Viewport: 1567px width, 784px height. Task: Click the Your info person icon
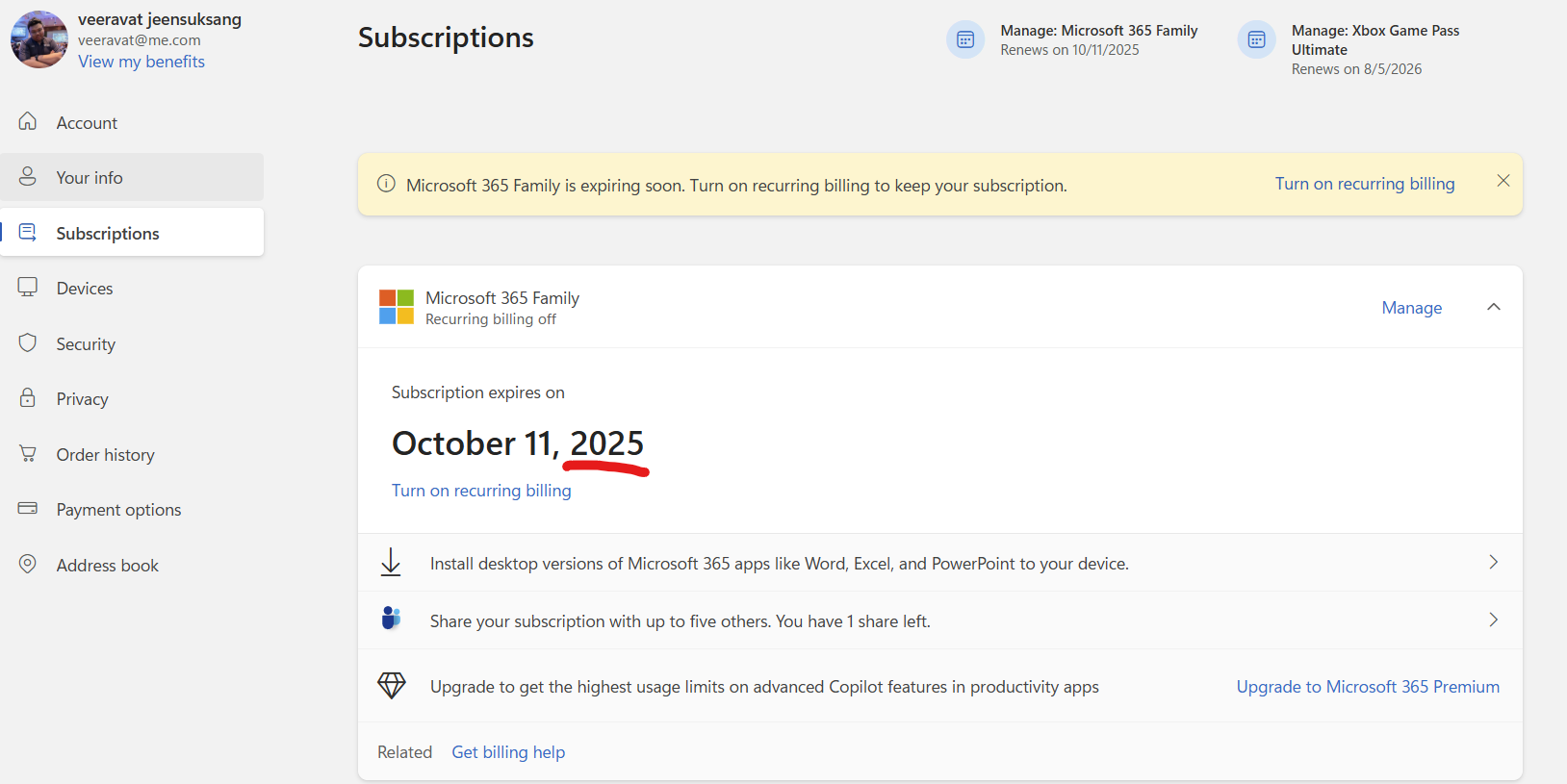tap(28, 177)
